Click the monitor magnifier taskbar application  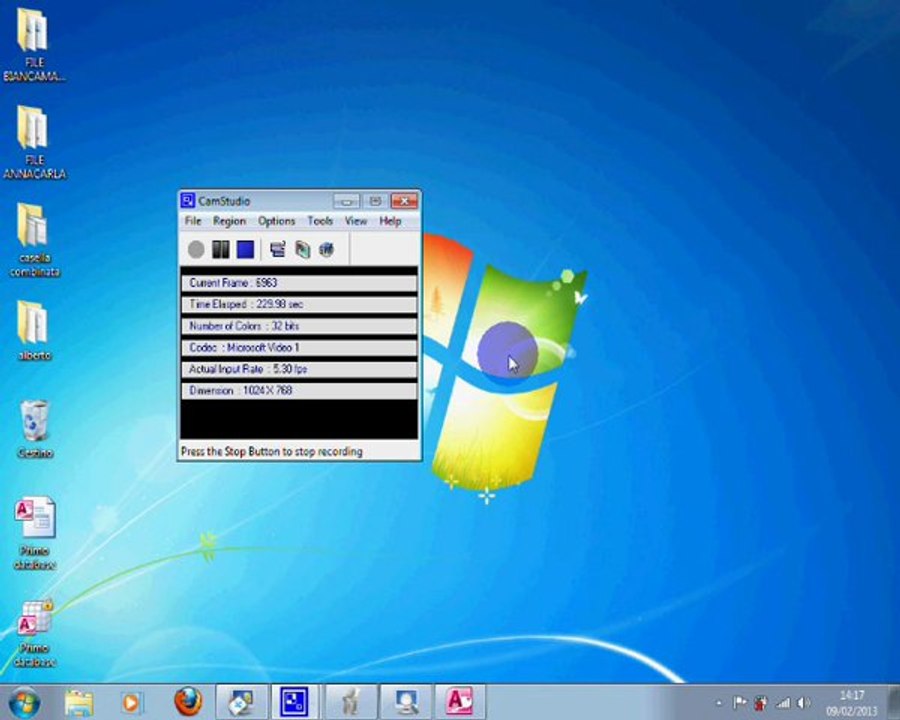click(x=406, y=702)
